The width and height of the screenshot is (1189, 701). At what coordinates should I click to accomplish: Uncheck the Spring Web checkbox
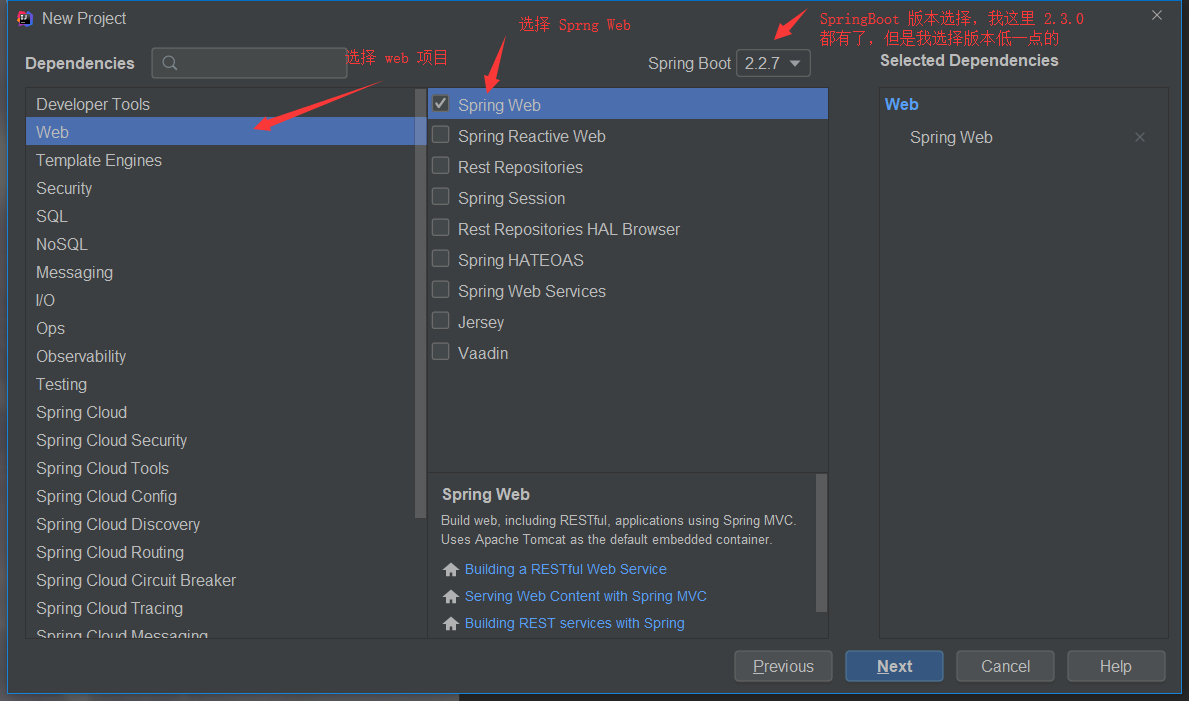[x=441, y=103]
